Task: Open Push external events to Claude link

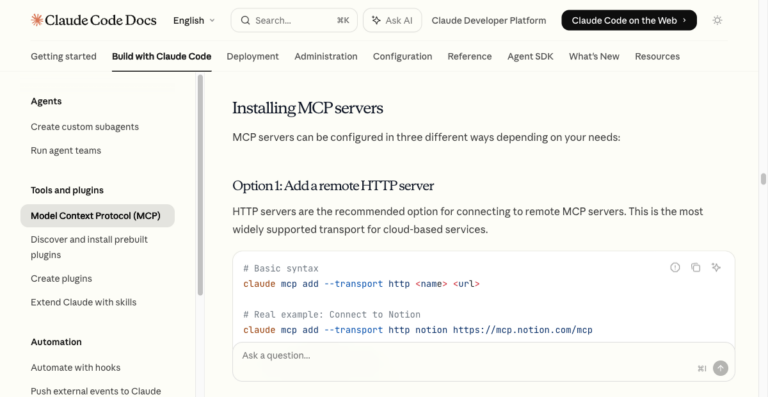Action: (96, 391)
